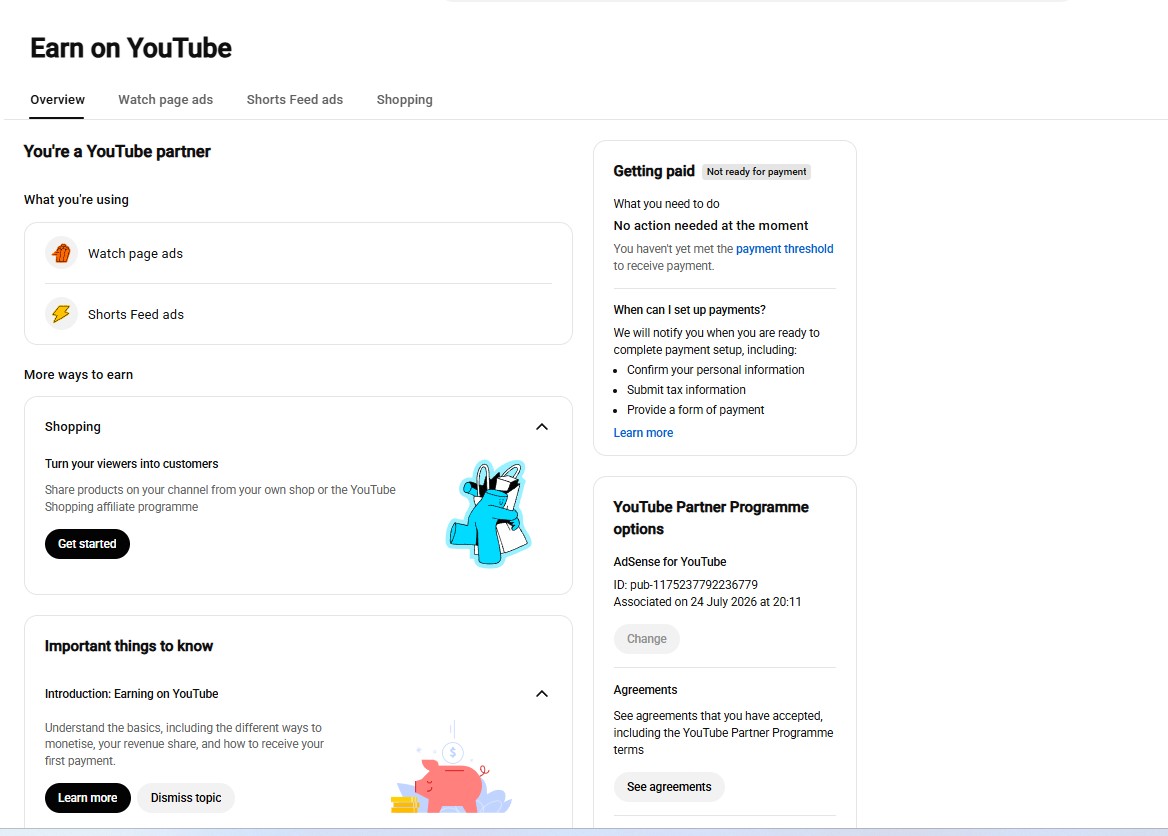Click Learn more link in Getting paid

tap(643, 433)
